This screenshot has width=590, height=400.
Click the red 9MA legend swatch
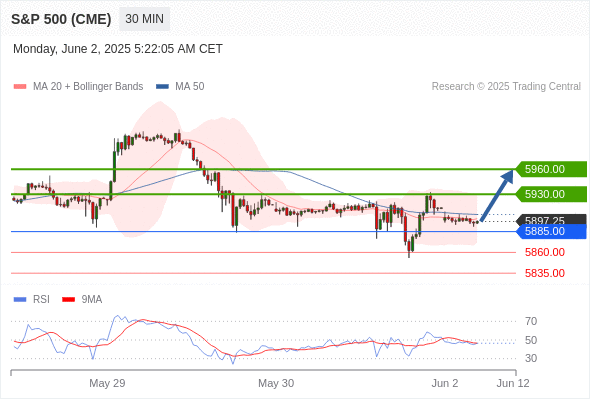(x=68, y=300)
